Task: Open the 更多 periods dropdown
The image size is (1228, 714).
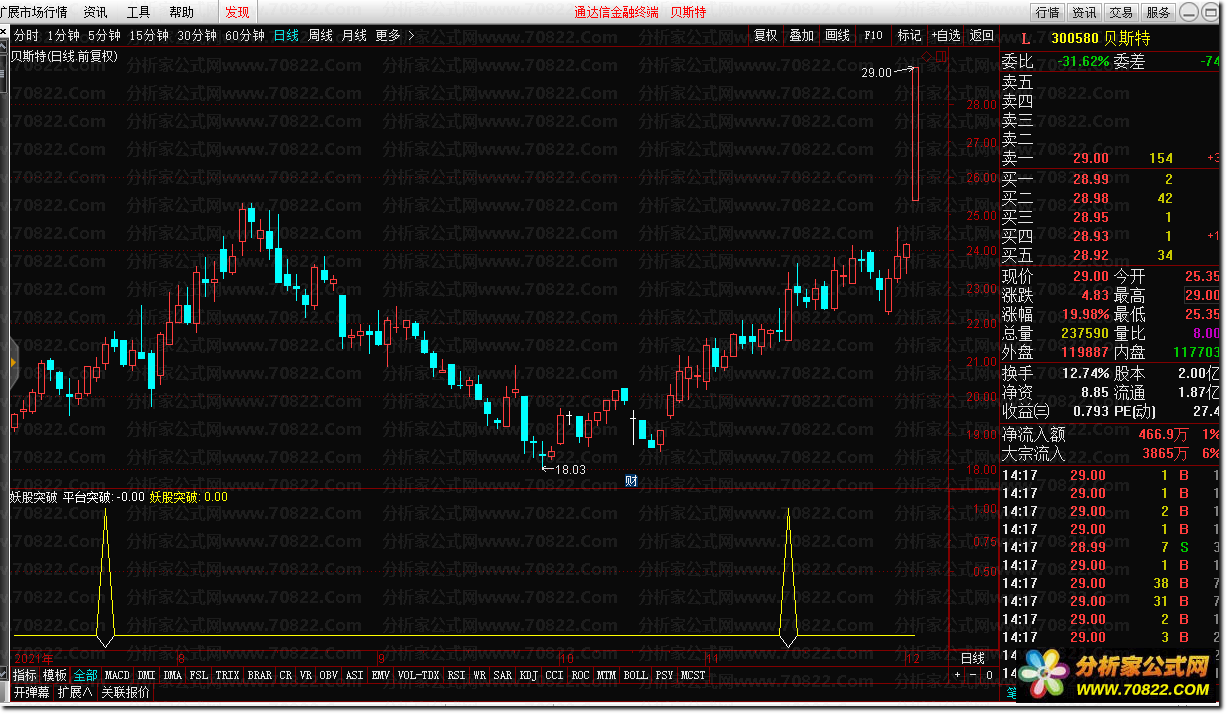Action: coord(393,35)
